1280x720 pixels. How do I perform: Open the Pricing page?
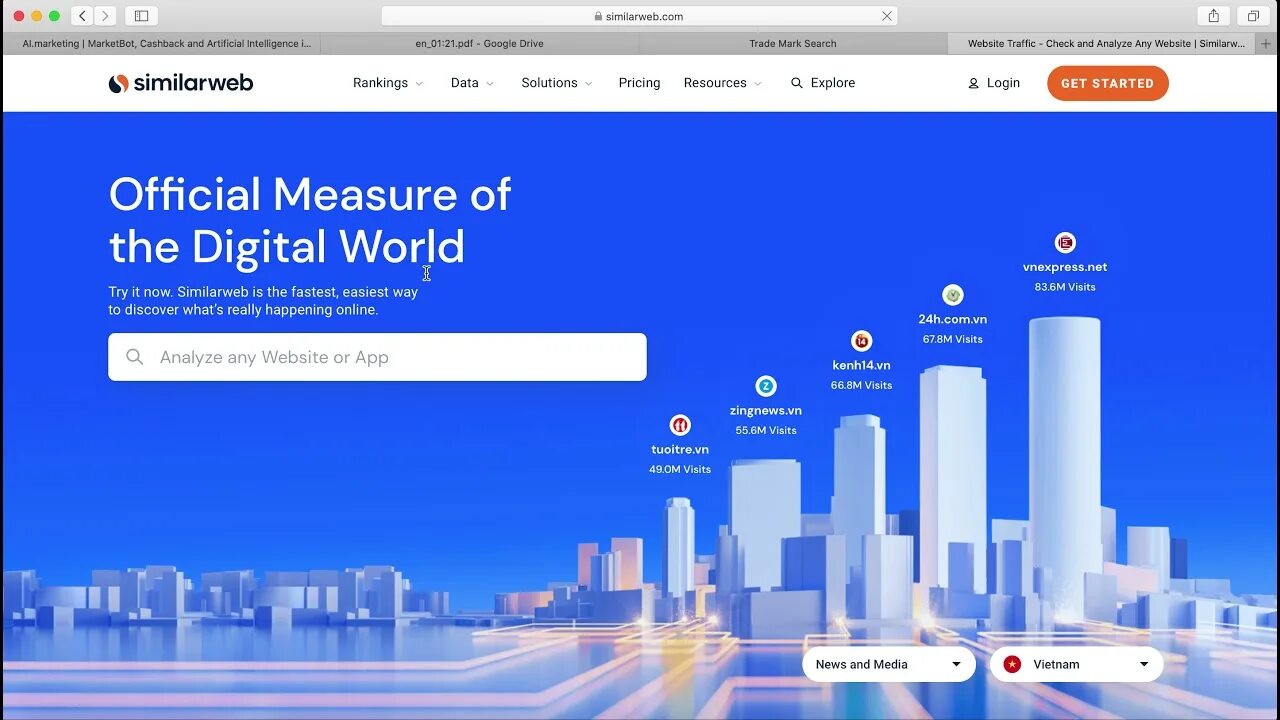[639, 83]
